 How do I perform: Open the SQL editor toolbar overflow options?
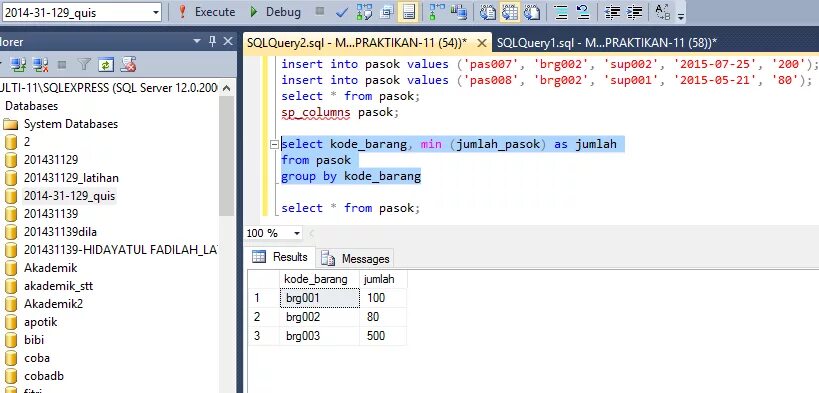(681, 16)
